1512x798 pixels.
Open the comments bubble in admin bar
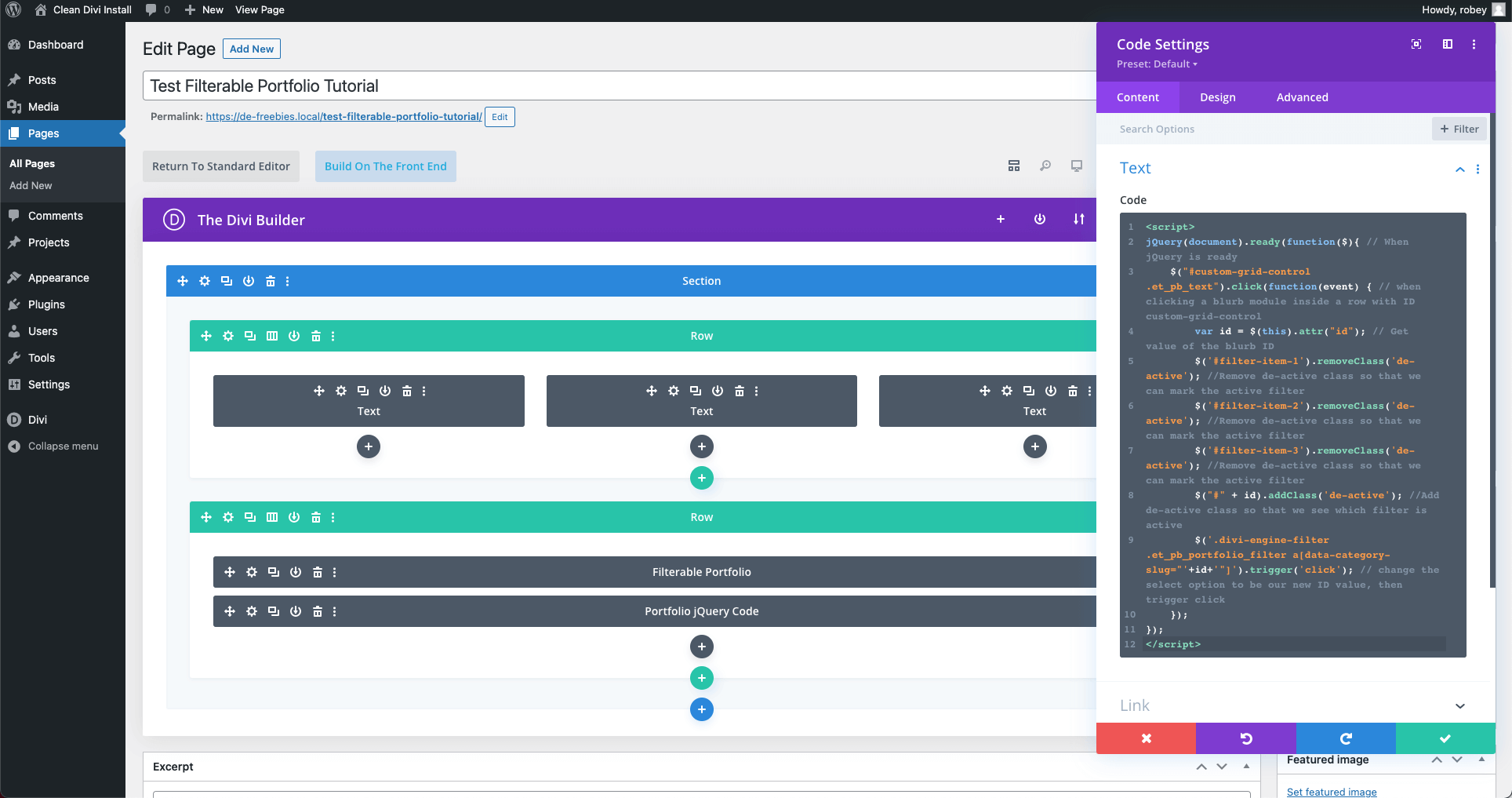coord(158,10)
